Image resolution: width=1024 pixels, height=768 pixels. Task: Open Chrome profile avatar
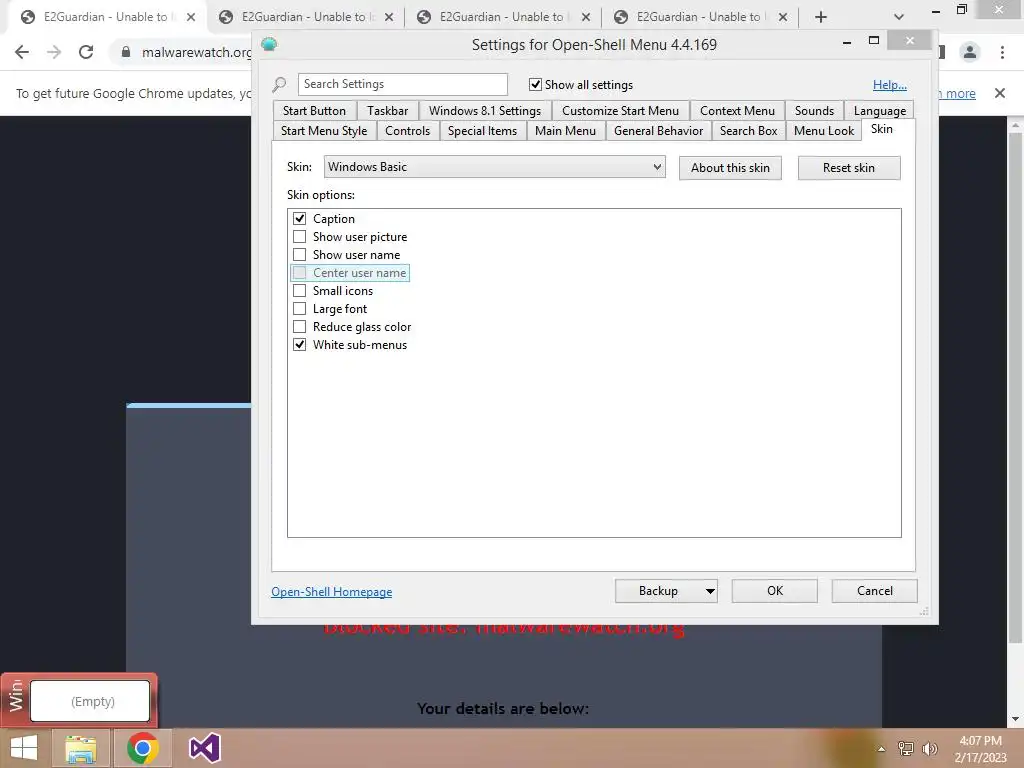(x=970, y=52)
